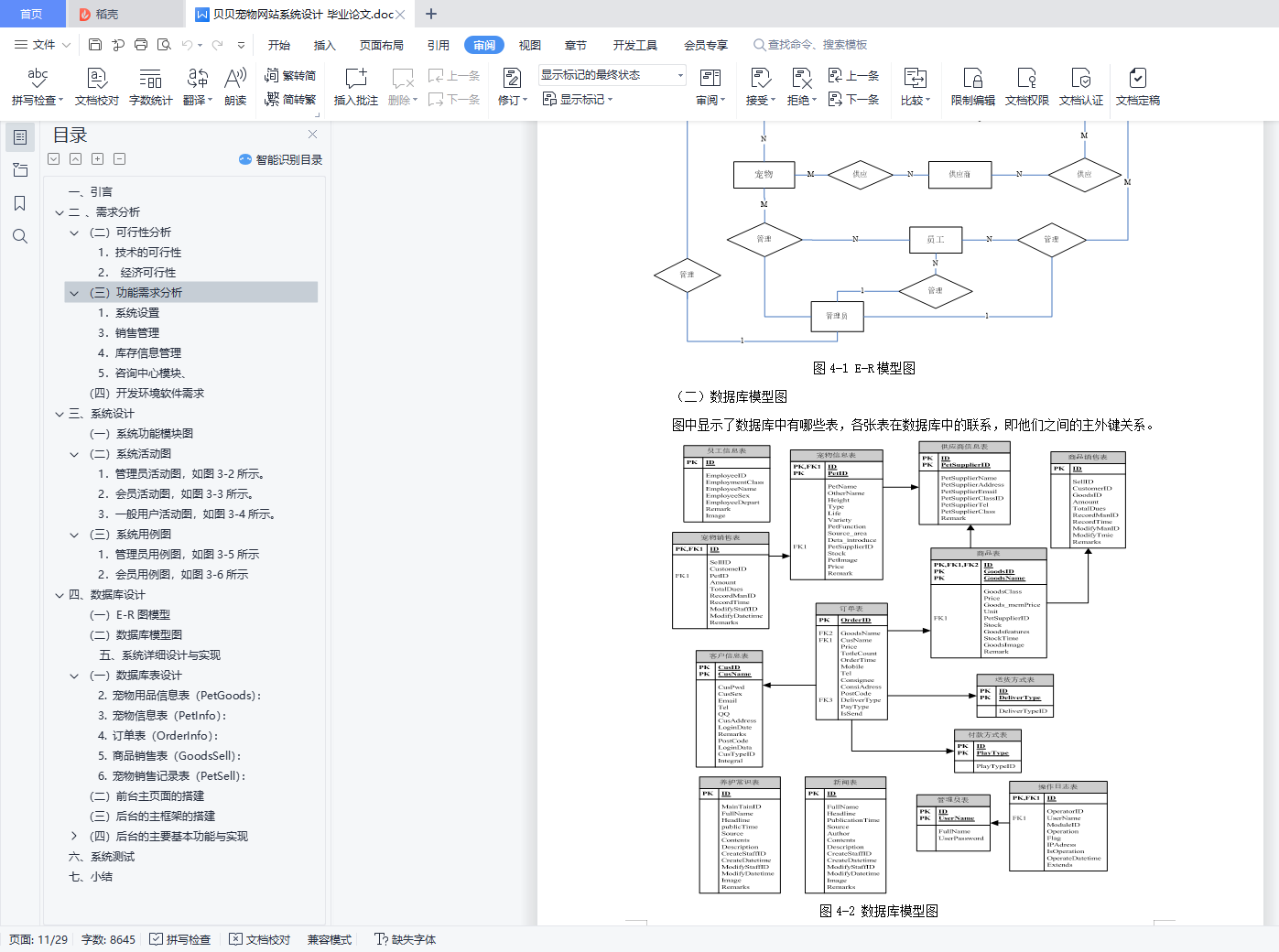
Task: Click 兼容模式 in the status bar
Action: click(330, 939)
